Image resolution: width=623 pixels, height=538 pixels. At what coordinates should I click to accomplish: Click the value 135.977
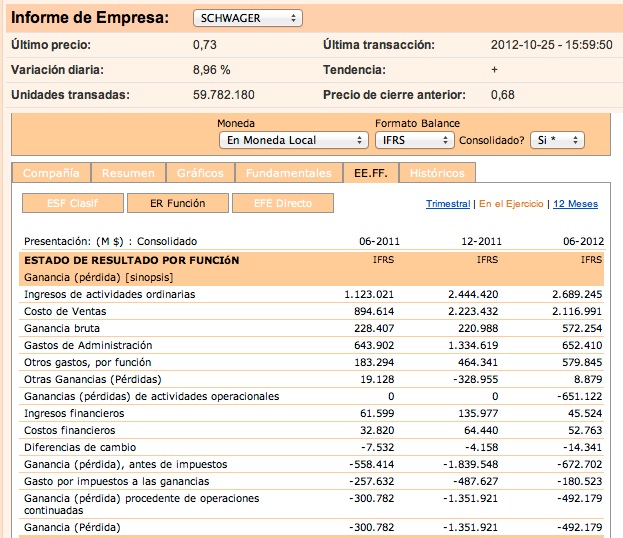pos(478,414)
